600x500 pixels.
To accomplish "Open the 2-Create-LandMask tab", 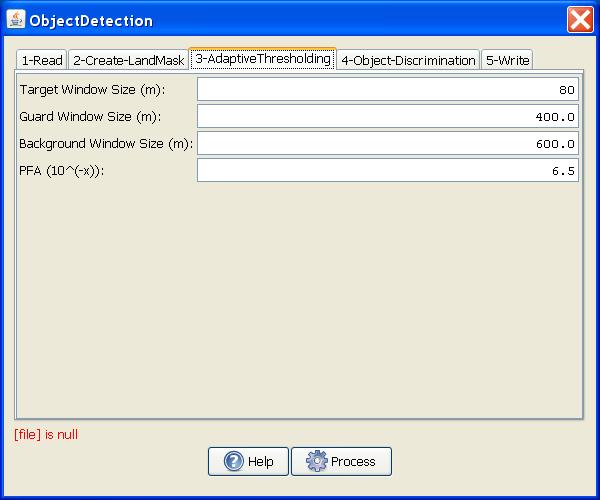I will coord(129,60).
